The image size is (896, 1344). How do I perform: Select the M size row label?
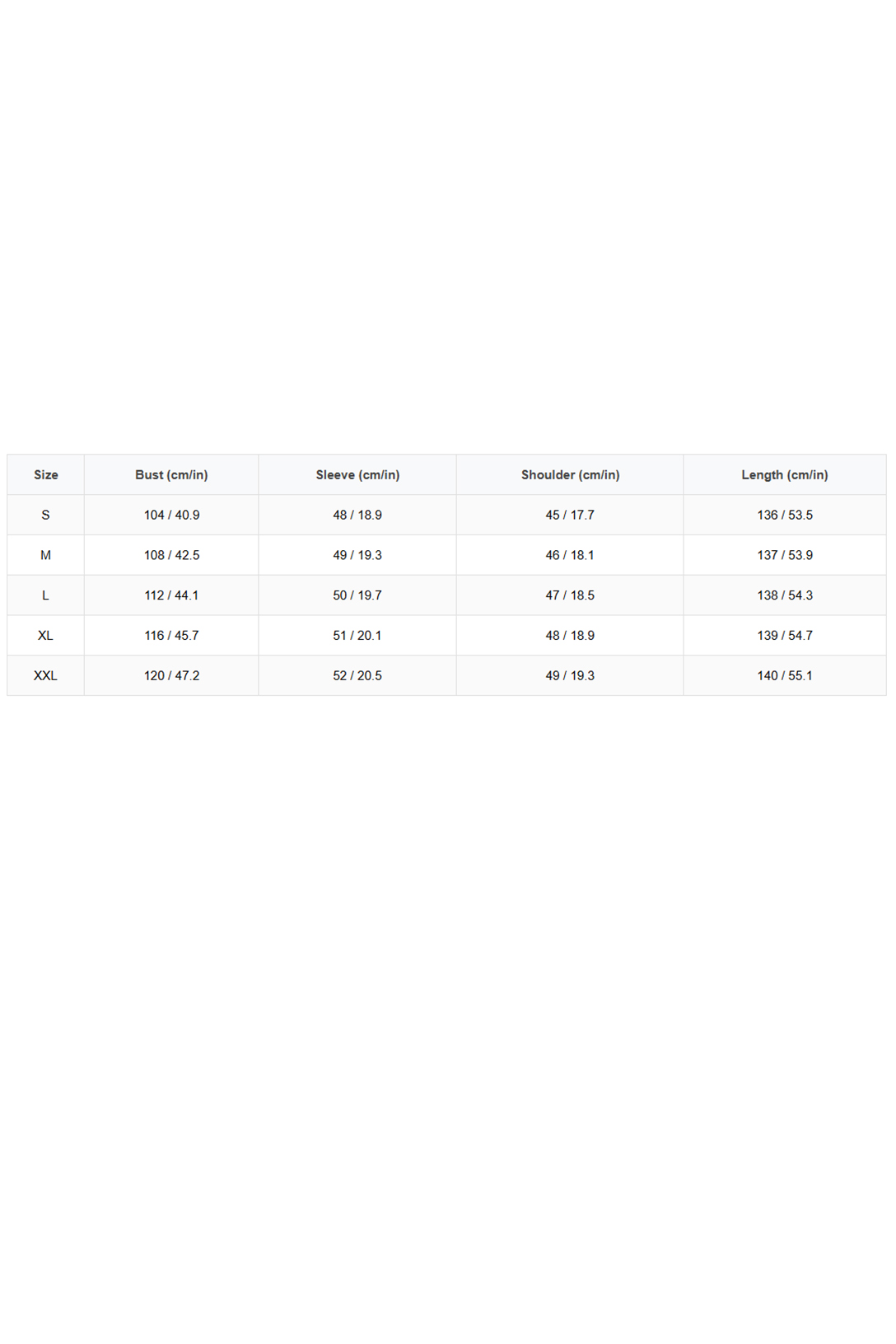[45, 555]
